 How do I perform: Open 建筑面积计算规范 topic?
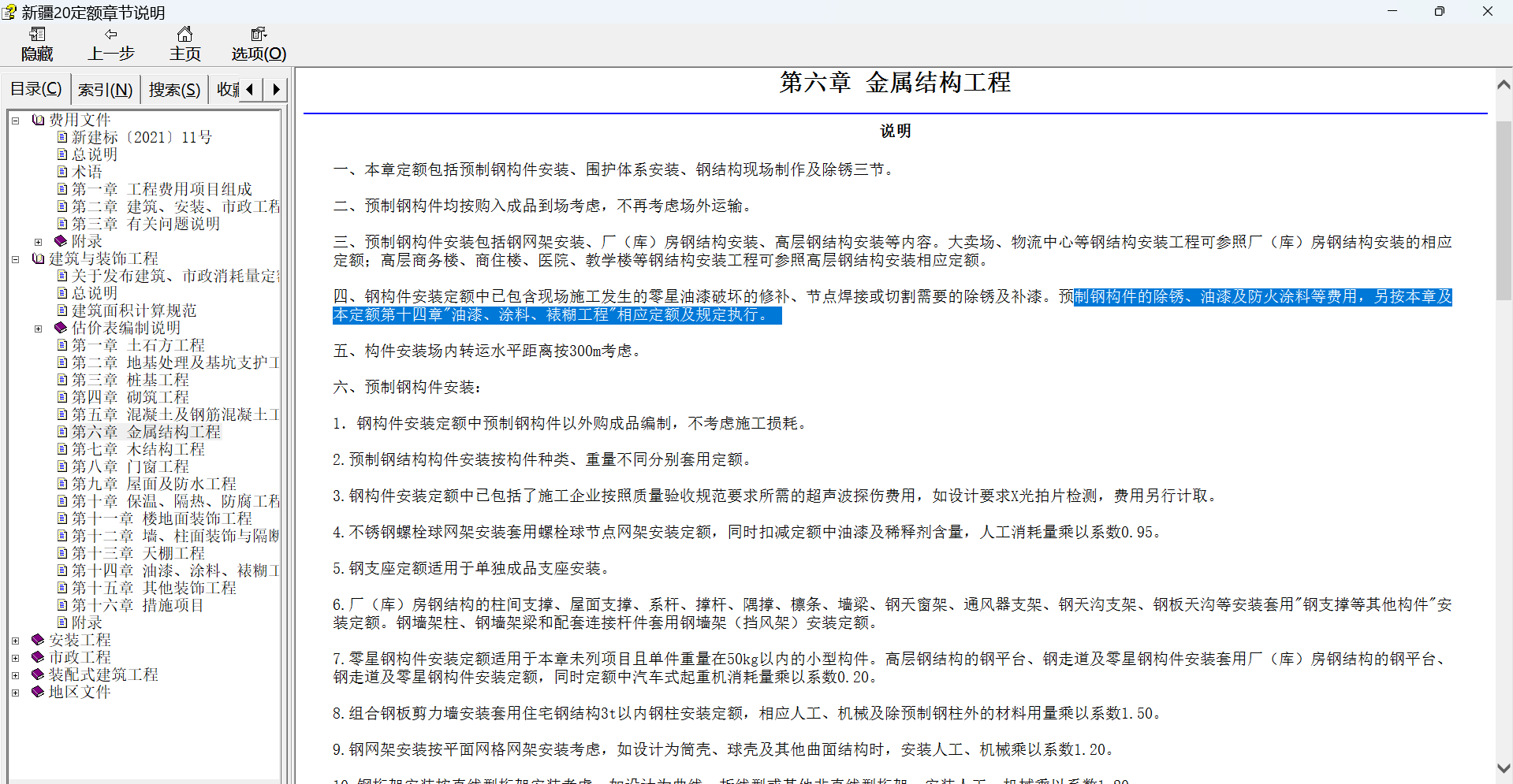click(134, 310)
